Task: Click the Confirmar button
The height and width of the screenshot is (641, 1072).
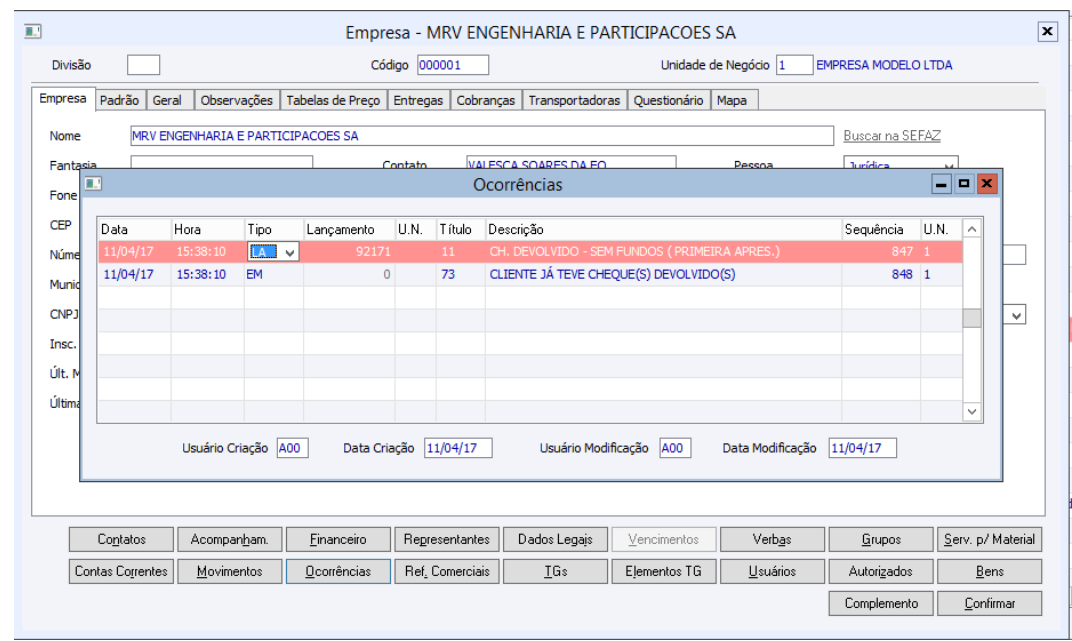Action: (990, 603)
